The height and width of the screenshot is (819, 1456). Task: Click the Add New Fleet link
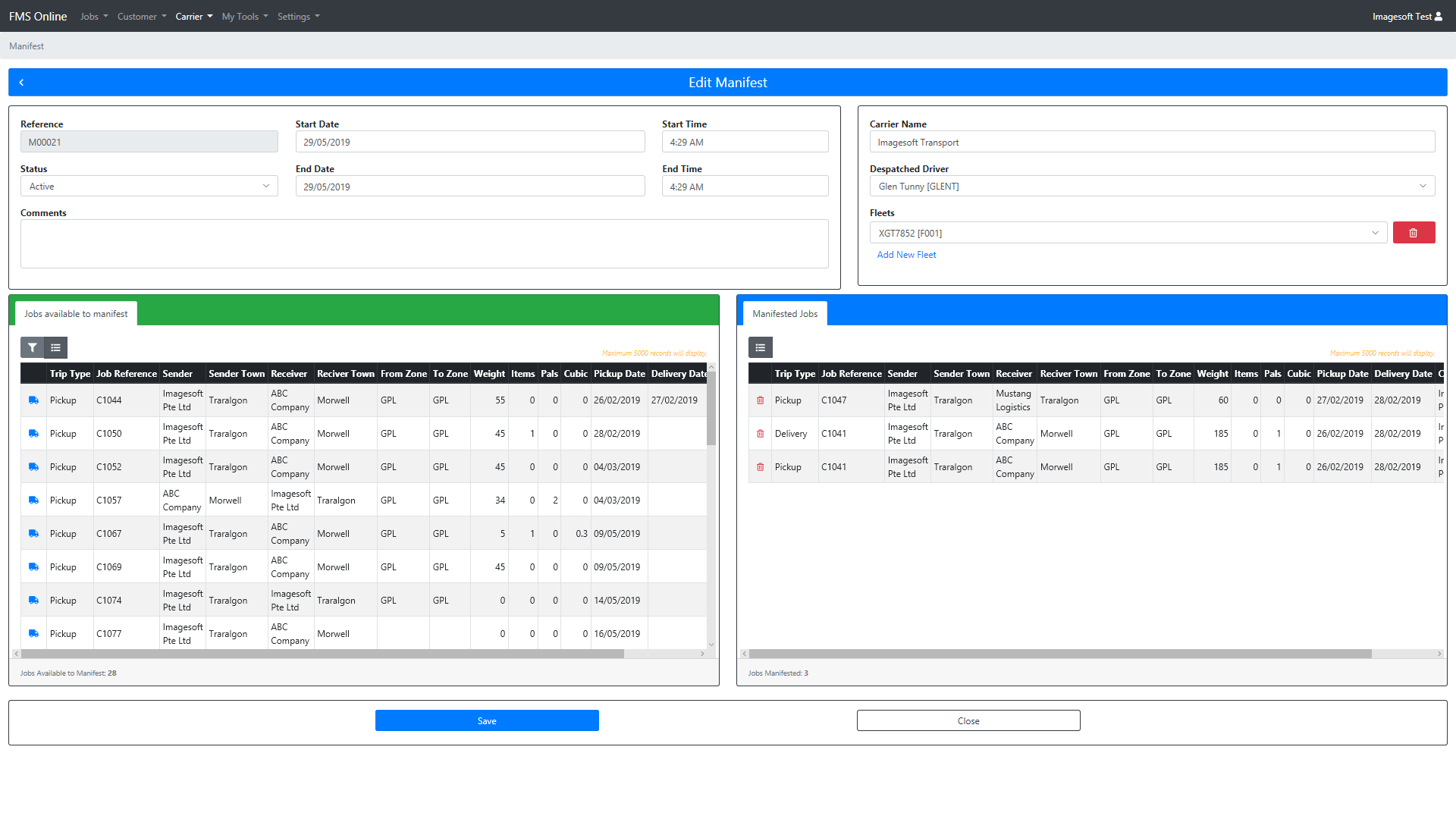(906, 255)
